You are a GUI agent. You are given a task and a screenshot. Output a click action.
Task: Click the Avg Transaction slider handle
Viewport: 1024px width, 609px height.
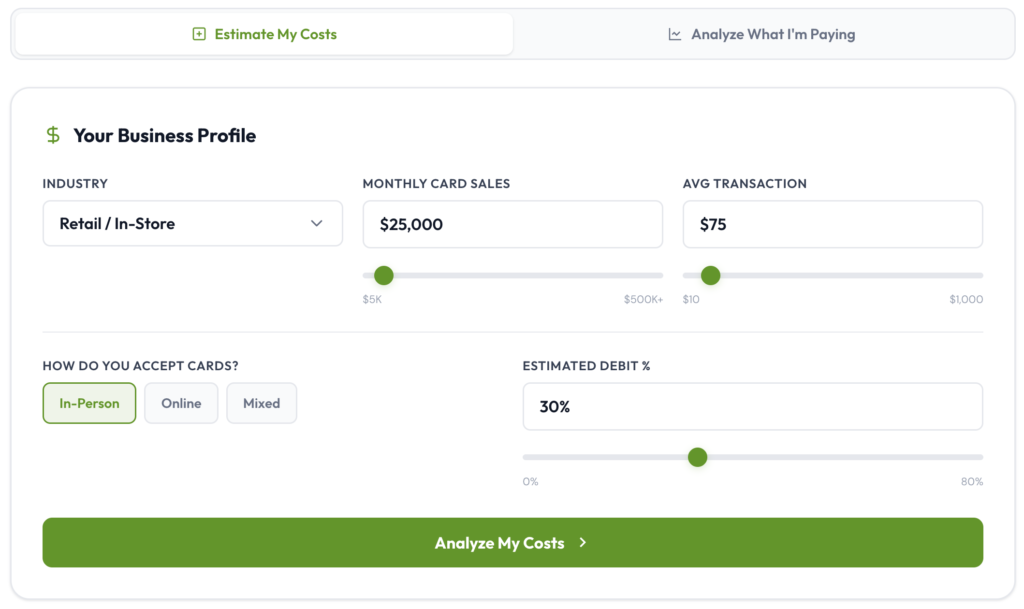point(710,275)
